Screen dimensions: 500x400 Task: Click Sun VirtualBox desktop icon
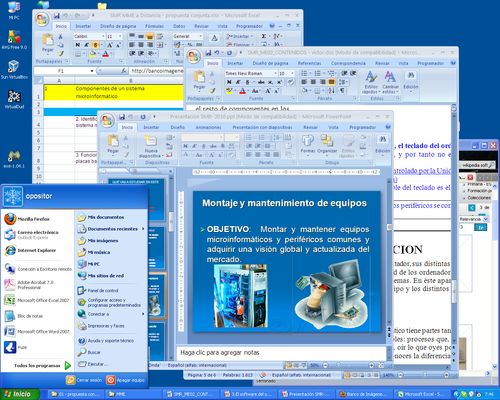coord(14,69)
